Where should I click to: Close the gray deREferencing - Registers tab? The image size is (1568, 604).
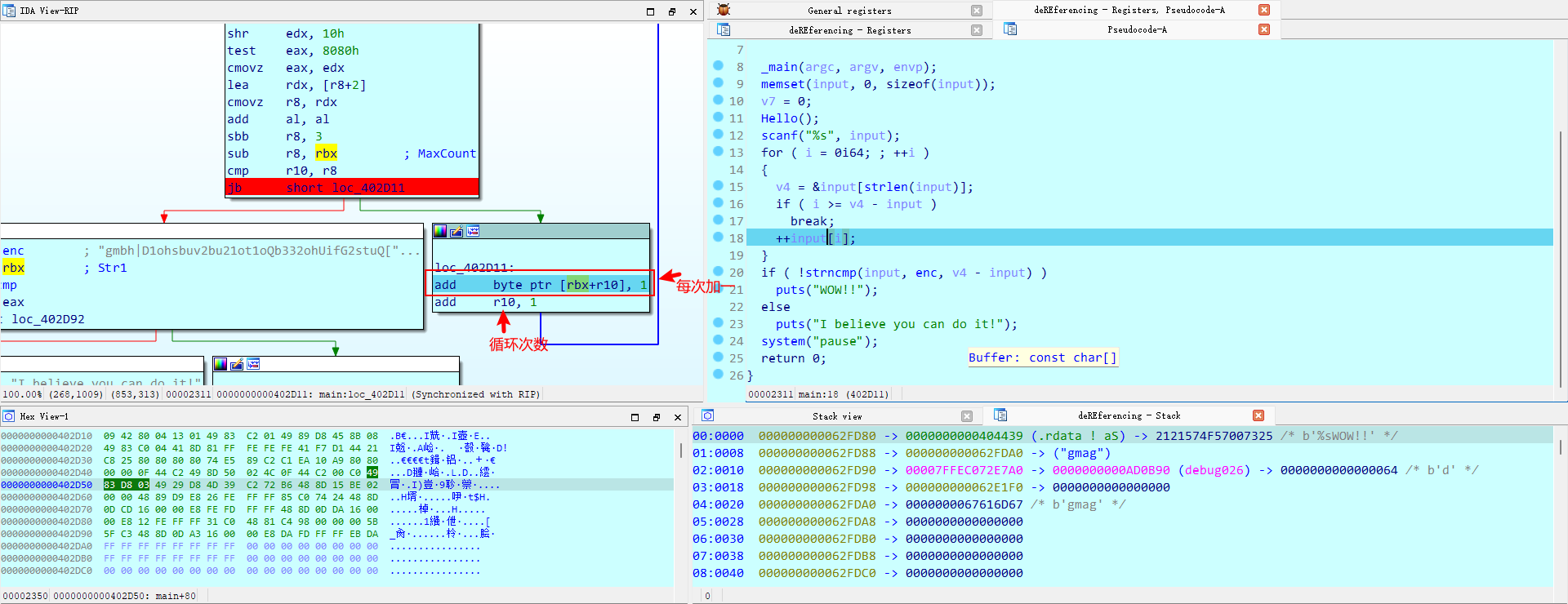[x=977, y=30]
